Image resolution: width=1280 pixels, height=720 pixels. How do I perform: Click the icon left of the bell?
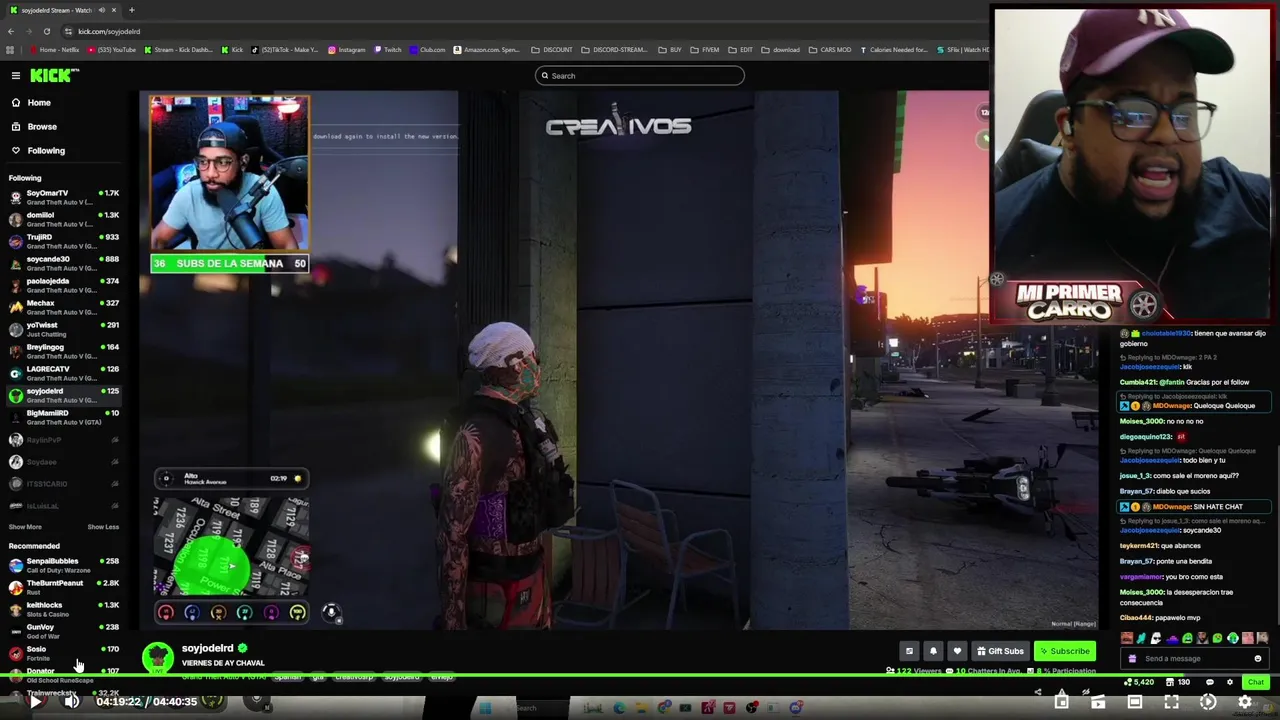pyautogui.click(x=909, y=652)
